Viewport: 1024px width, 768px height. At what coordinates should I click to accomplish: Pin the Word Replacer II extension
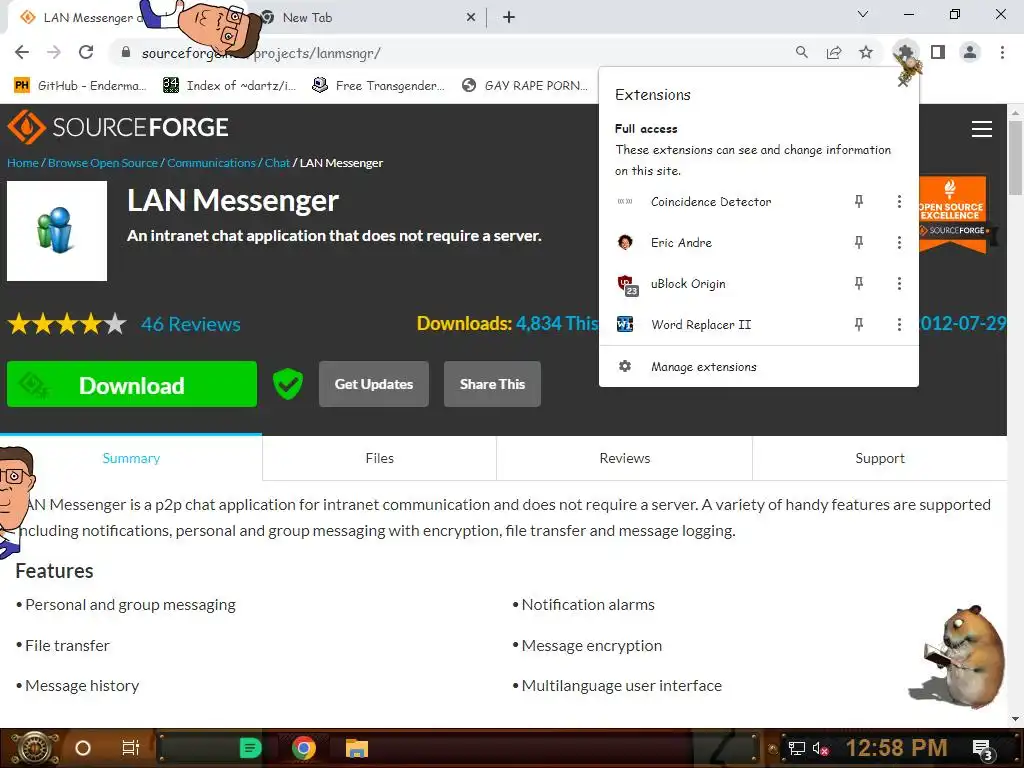tap(859, 325)
